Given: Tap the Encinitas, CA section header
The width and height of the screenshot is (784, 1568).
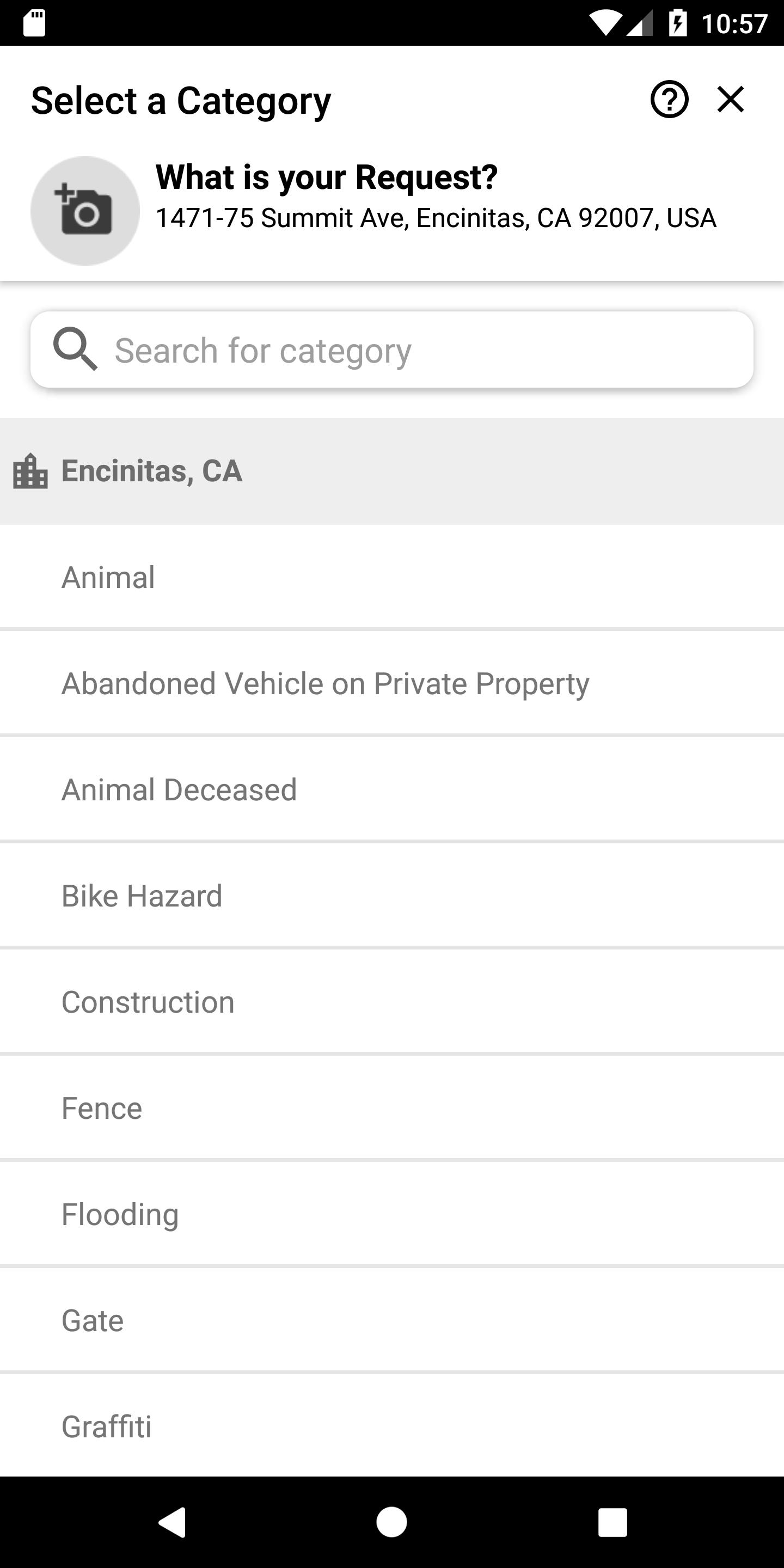Looking at the screenshot, I should [x=392, y=471].
